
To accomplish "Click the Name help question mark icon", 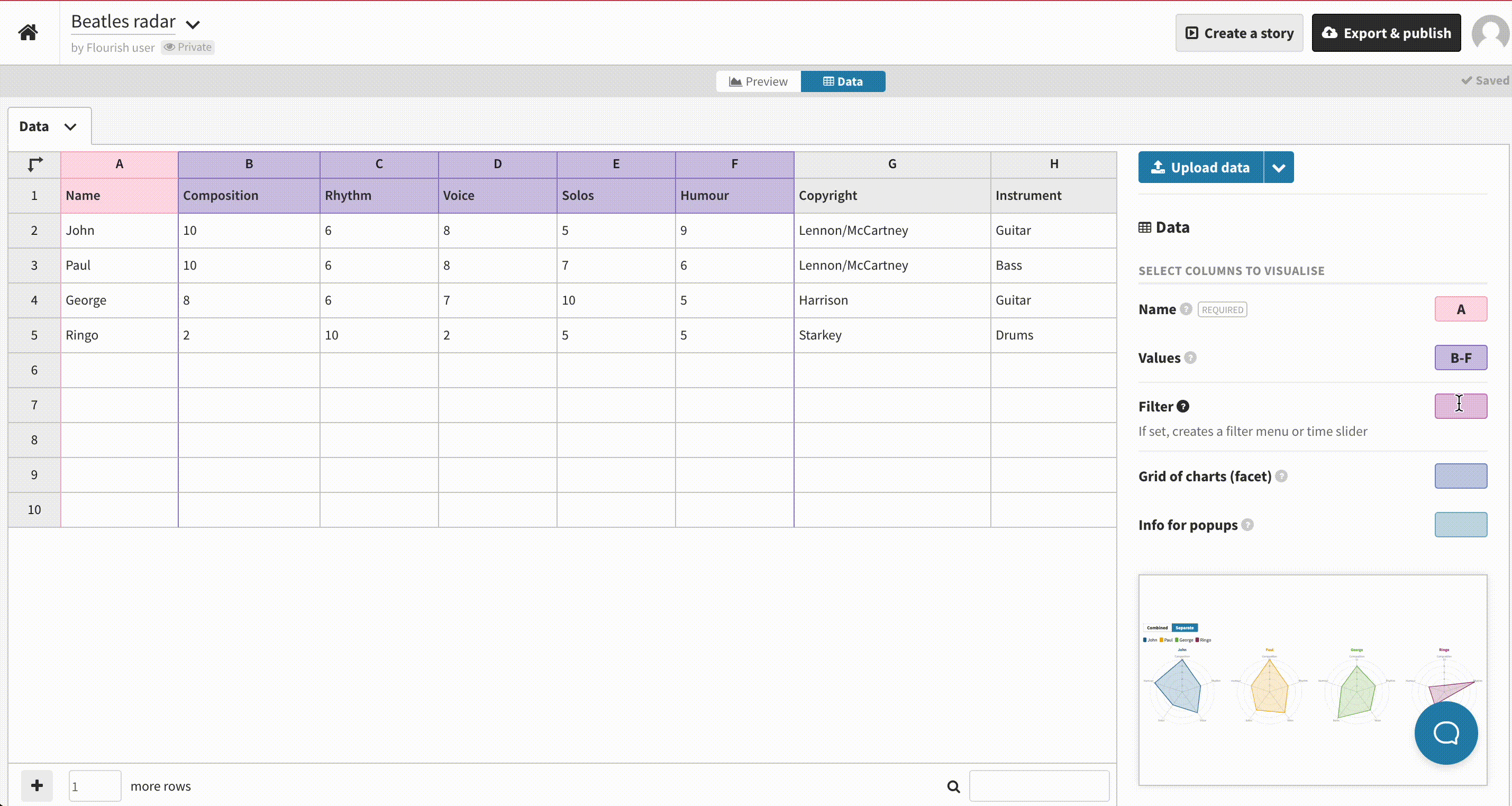I will [1186, 309].
